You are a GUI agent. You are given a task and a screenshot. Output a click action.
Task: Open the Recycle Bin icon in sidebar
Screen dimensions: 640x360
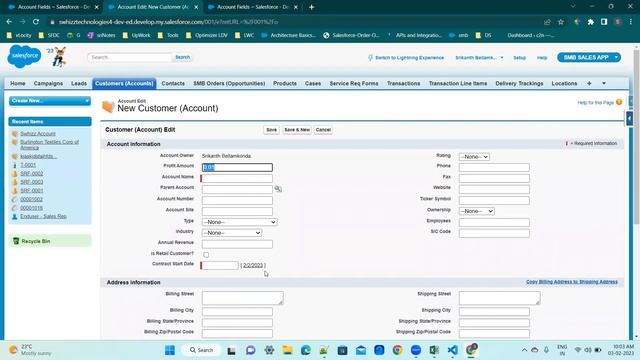click(16, 241)
